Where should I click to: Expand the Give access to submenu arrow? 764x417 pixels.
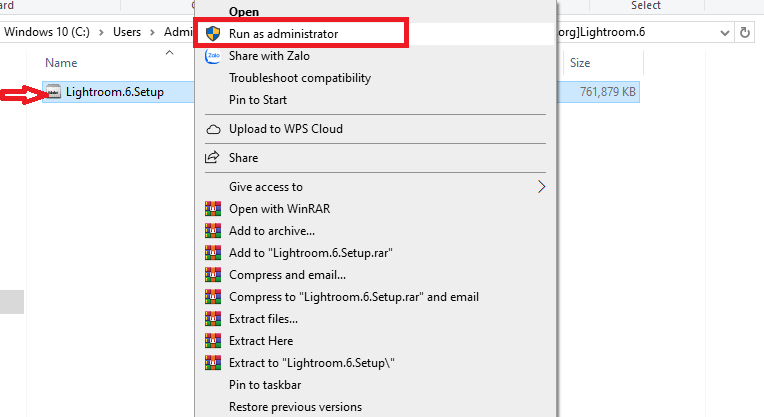542,187
